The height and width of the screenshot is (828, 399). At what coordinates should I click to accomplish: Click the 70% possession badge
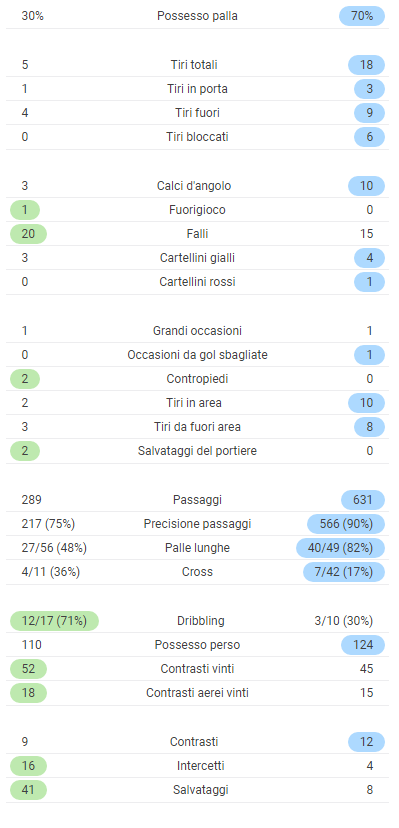click(362, 16)
